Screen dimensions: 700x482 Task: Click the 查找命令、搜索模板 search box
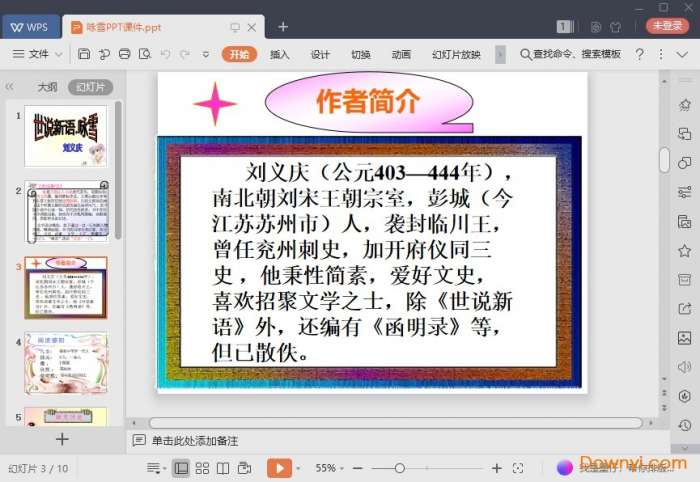point(571,54)
